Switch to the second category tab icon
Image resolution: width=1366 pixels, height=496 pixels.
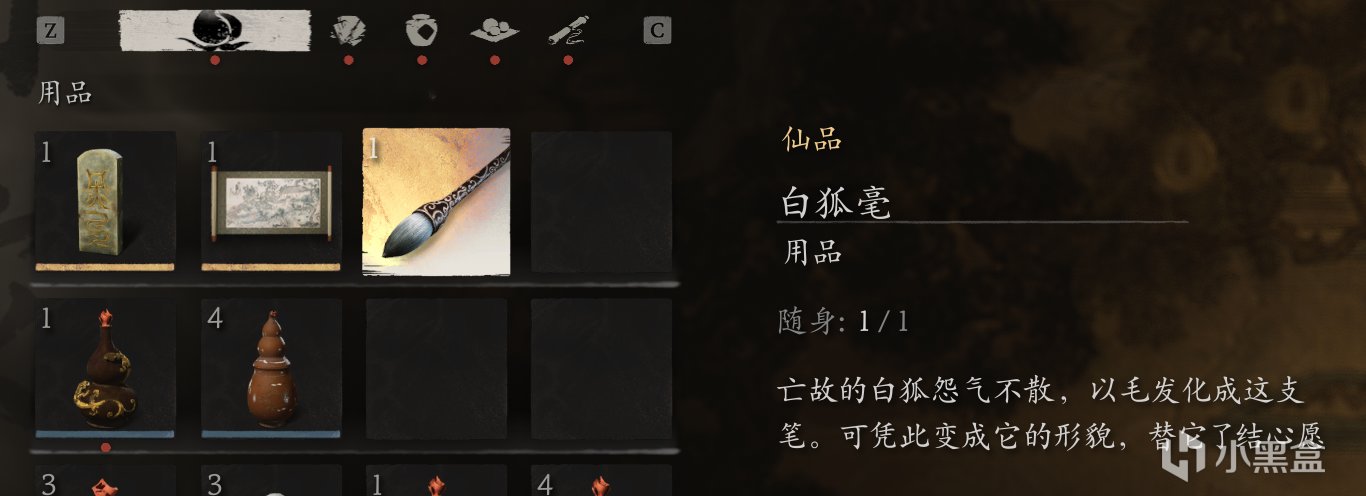(x=348, y=31)
